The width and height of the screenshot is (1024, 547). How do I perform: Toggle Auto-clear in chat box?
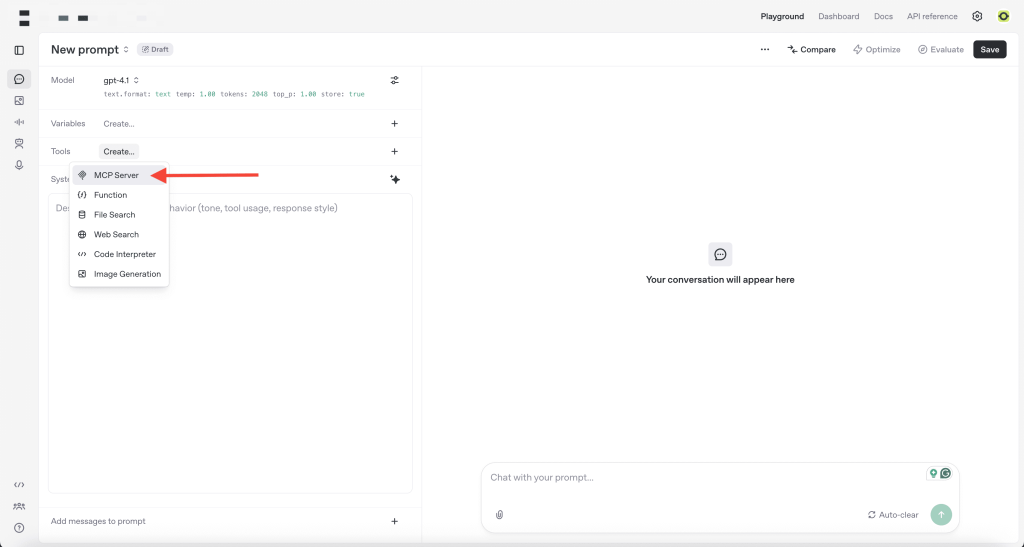click(x=892, y=515)
